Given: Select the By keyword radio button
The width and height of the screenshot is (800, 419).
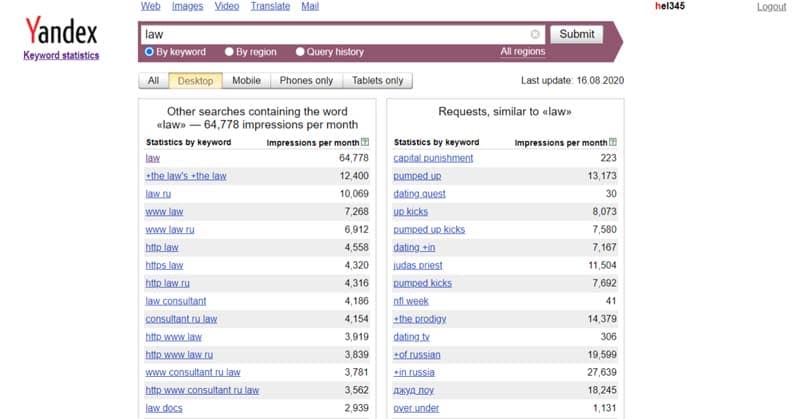Looking at the screenshot, I should click(x=149, y=52).
